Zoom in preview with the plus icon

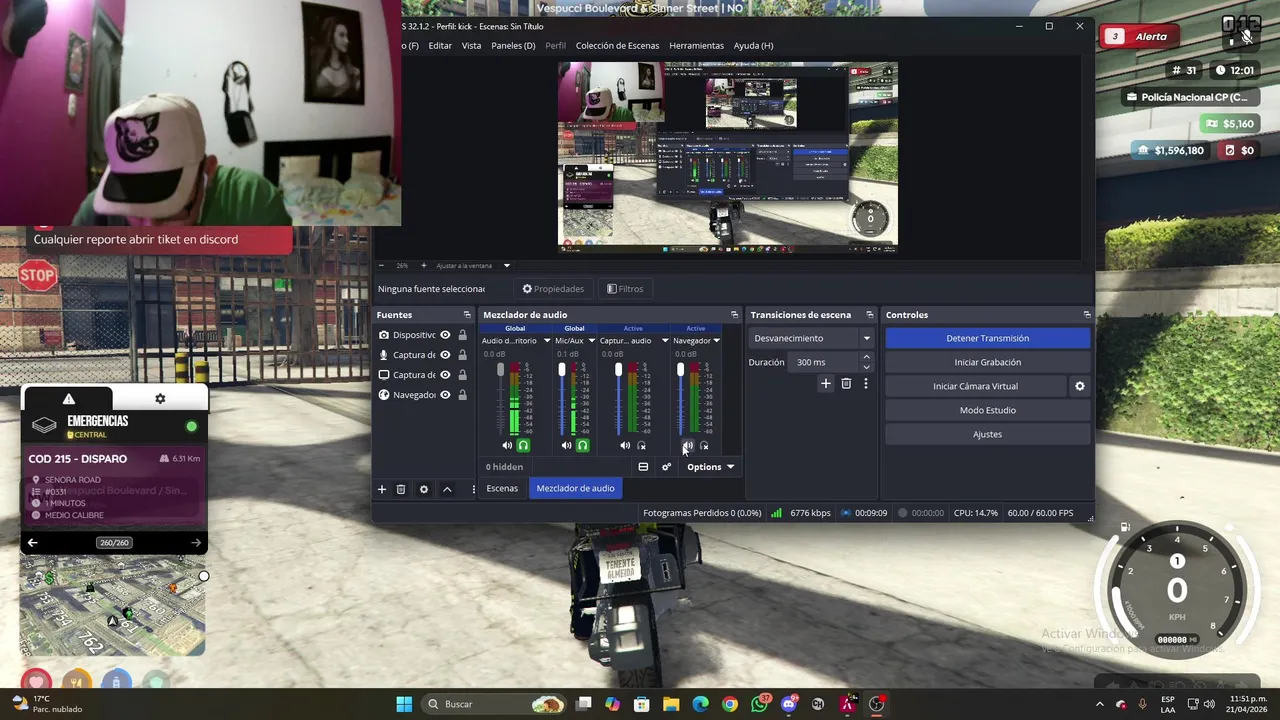423,266
